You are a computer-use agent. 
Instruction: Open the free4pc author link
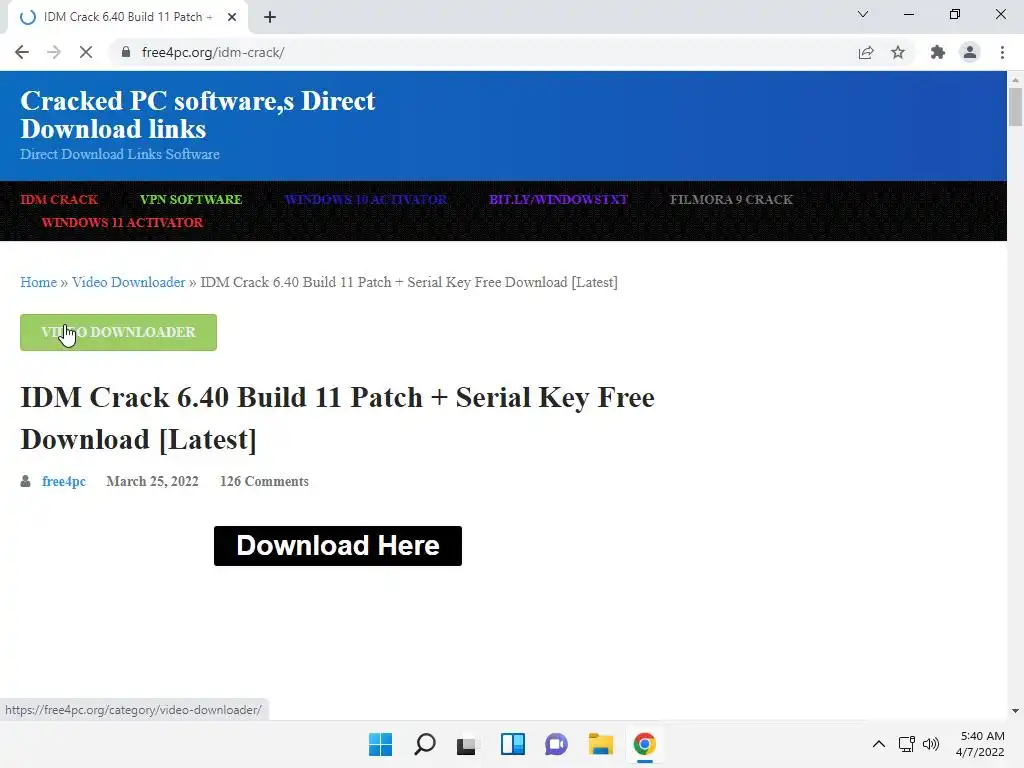63,481
